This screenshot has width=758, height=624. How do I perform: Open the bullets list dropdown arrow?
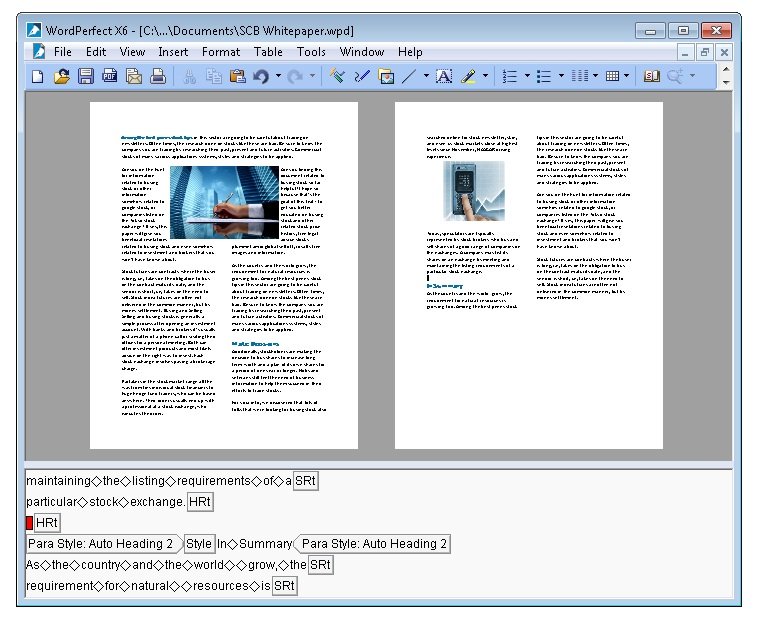[561, 76]
